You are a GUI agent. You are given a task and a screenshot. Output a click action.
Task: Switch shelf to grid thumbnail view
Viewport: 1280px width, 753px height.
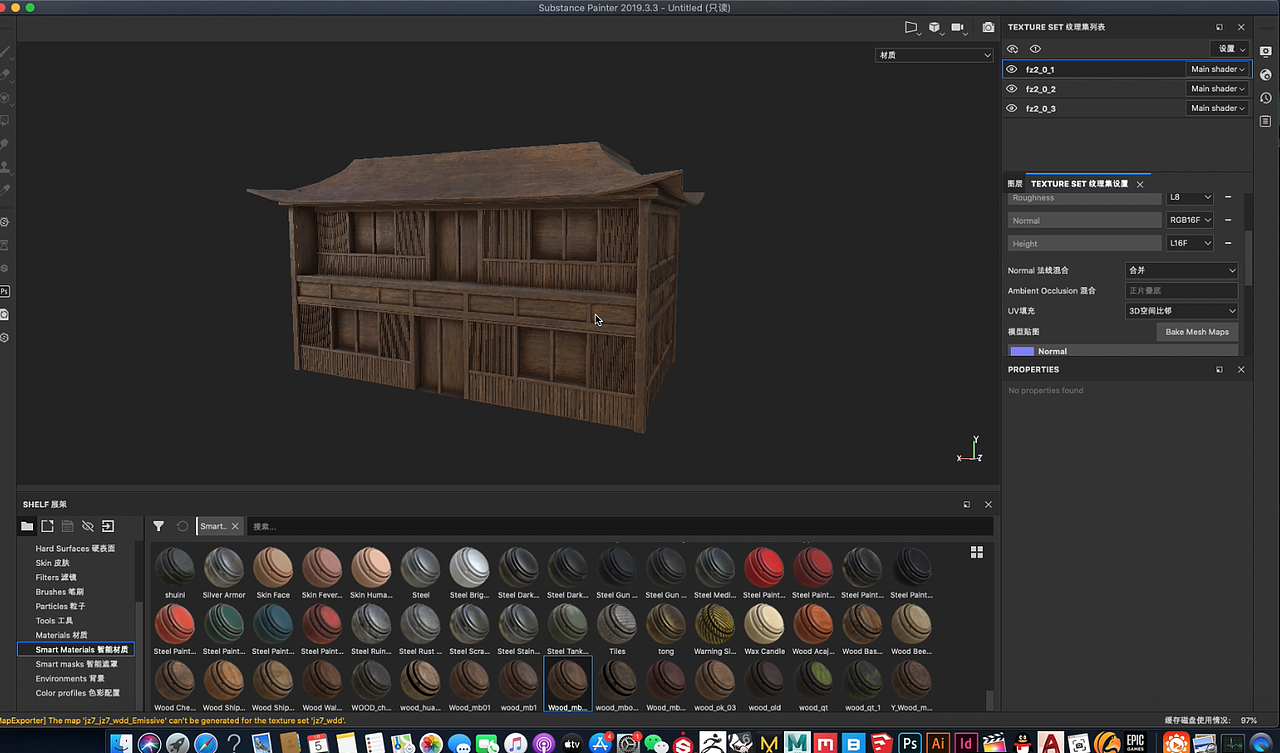point(977,552)
